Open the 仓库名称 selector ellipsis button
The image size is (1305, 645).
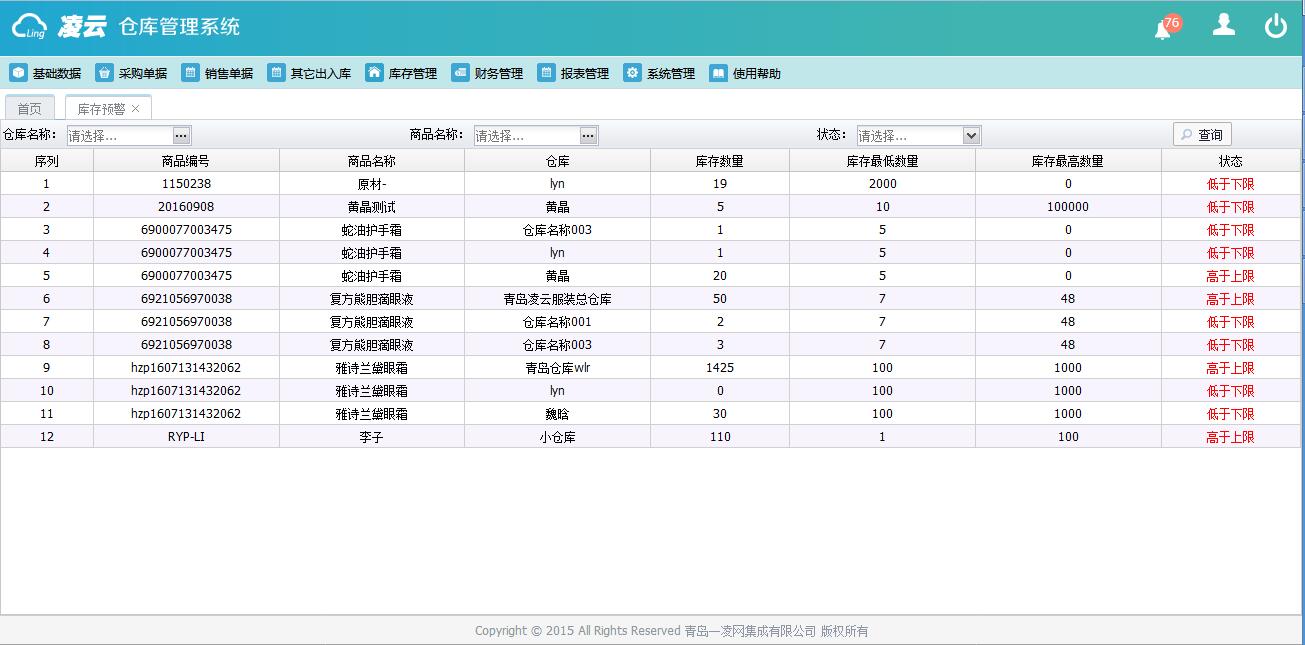pos(181,135)
